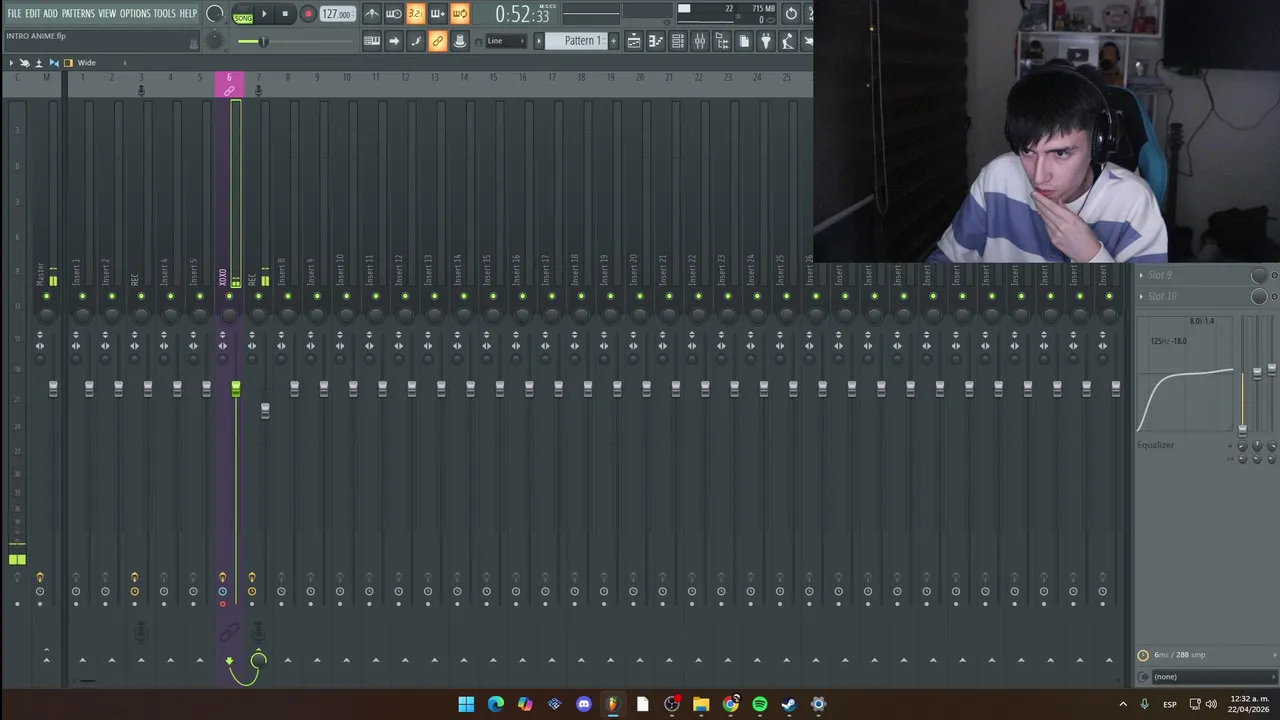Viewport: 1280px width, 720px height.
Task: Mute the XOXO track green LED
Action: [228, 296]
